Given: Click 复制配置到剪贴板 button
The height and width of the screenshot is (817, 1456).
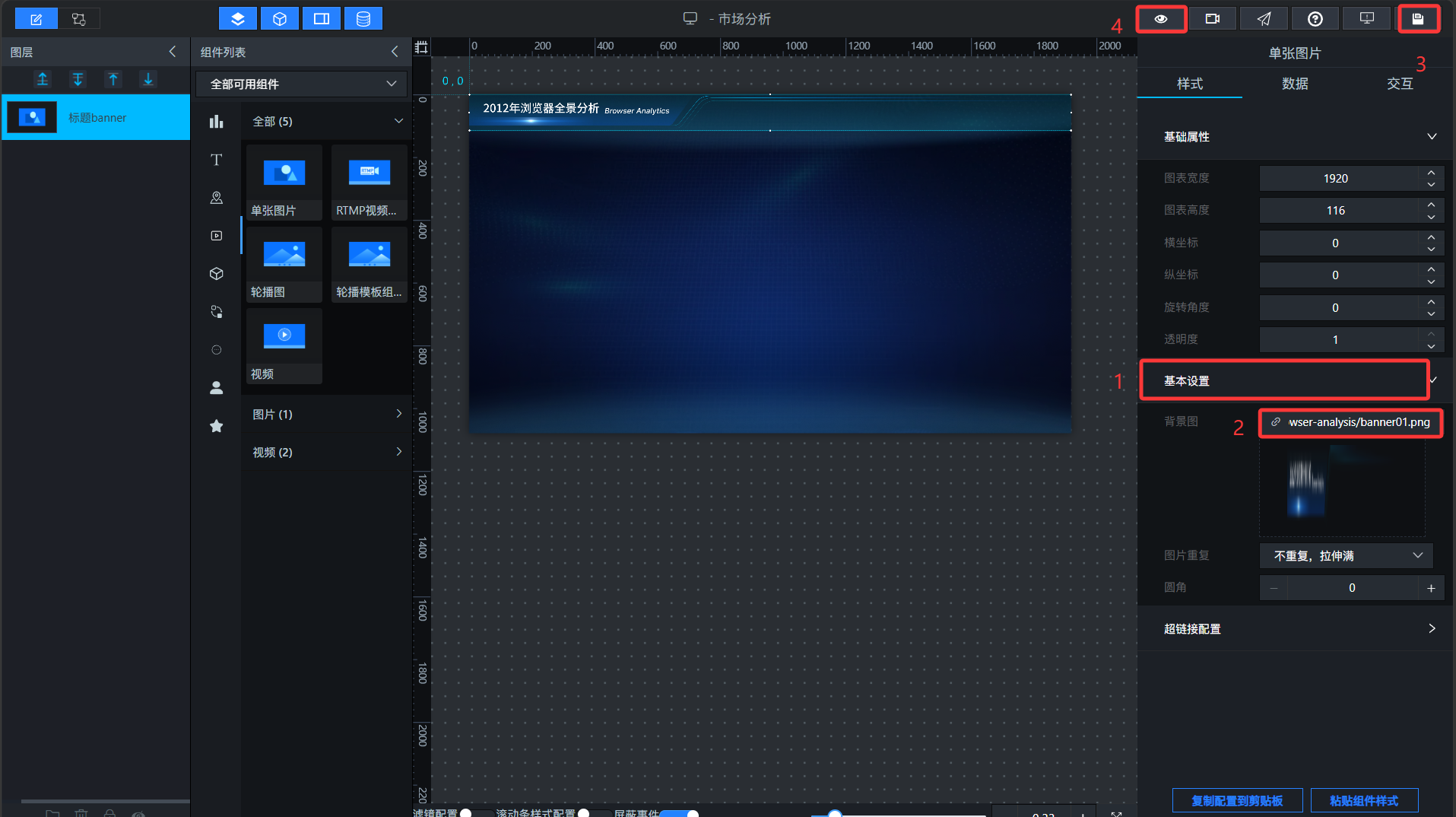Looking at the screenshot, I should point(1237,800).
